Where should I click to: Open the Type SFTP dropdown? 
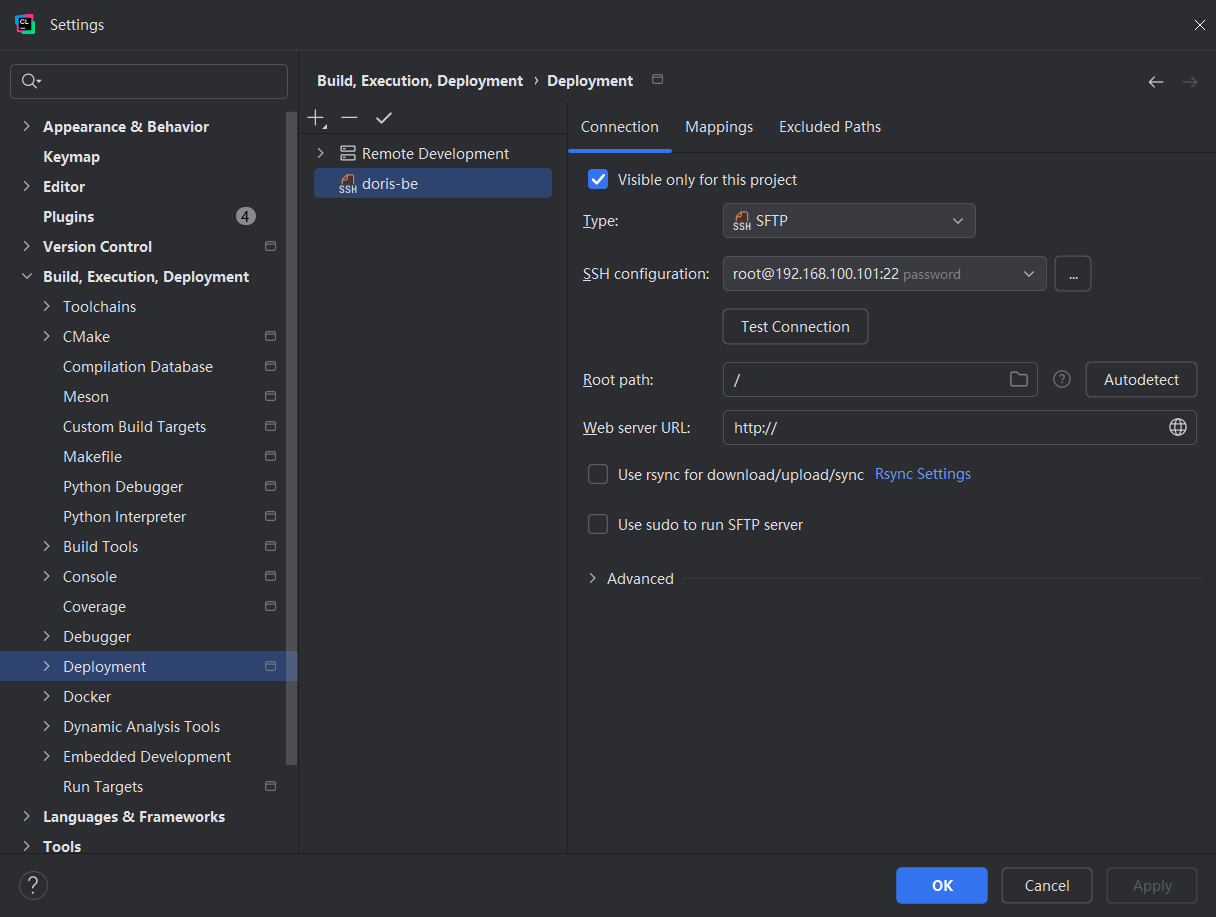[849, 221]
